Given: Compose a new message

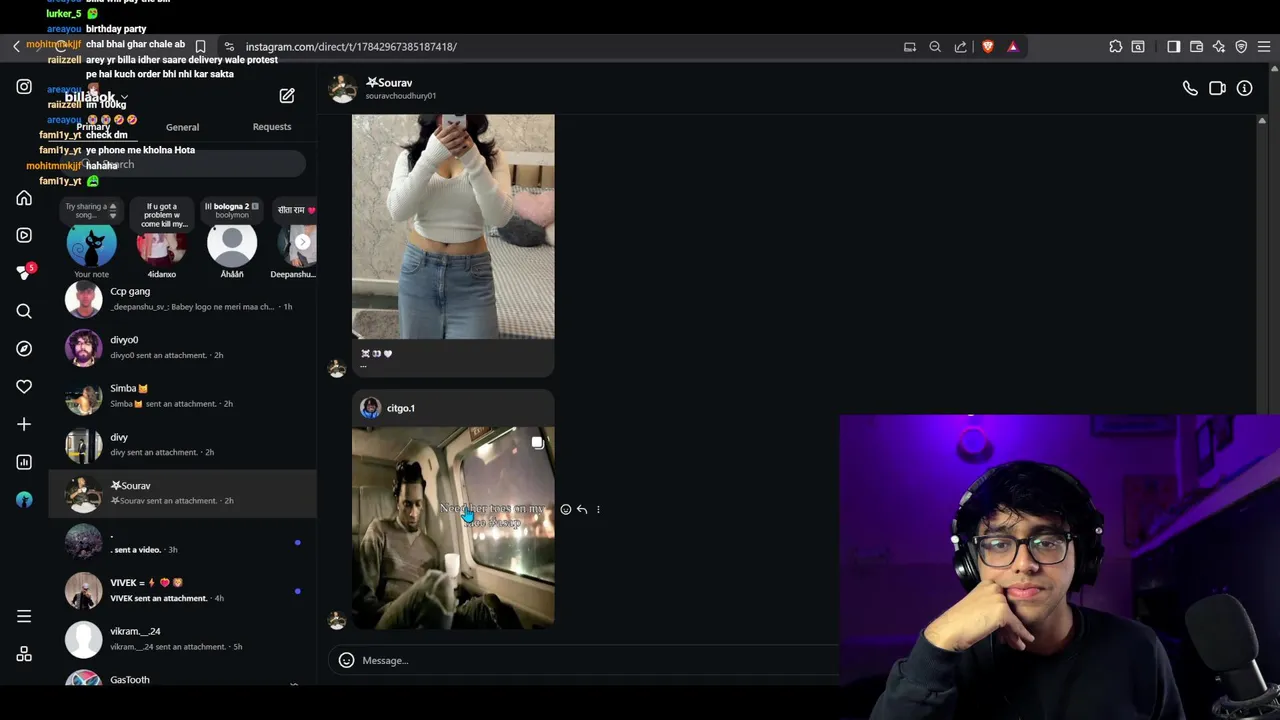Looking at the screenshot, I should (x=287, y=96).
